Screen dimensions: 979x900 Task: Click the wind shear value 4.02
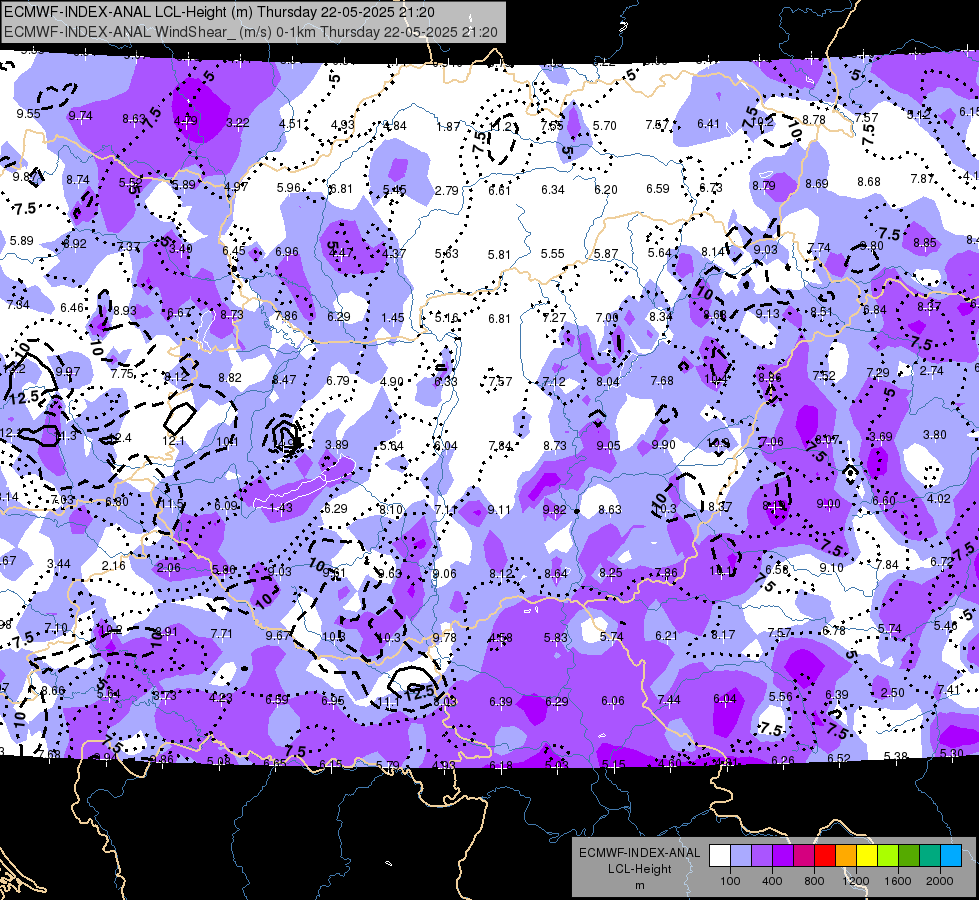tap(938, 499)
